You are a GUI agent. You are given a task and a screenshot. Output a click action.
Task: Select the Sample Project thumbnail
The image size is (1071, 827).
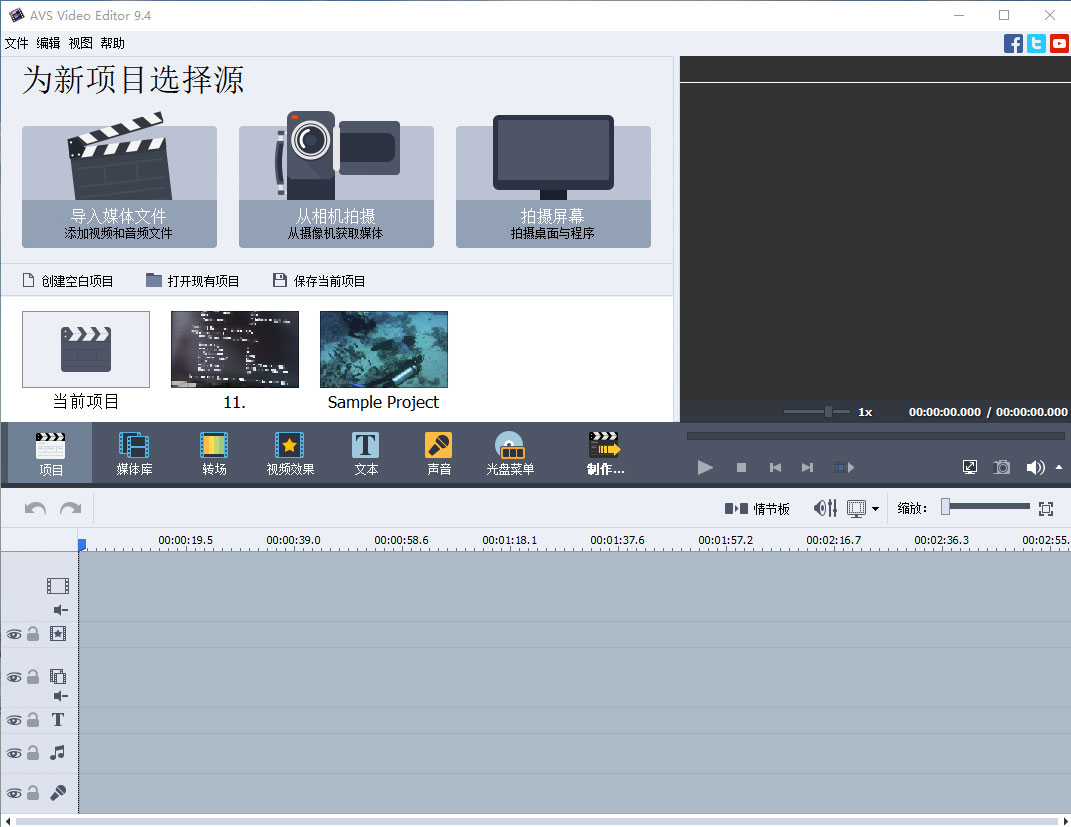tap(384, 349)
